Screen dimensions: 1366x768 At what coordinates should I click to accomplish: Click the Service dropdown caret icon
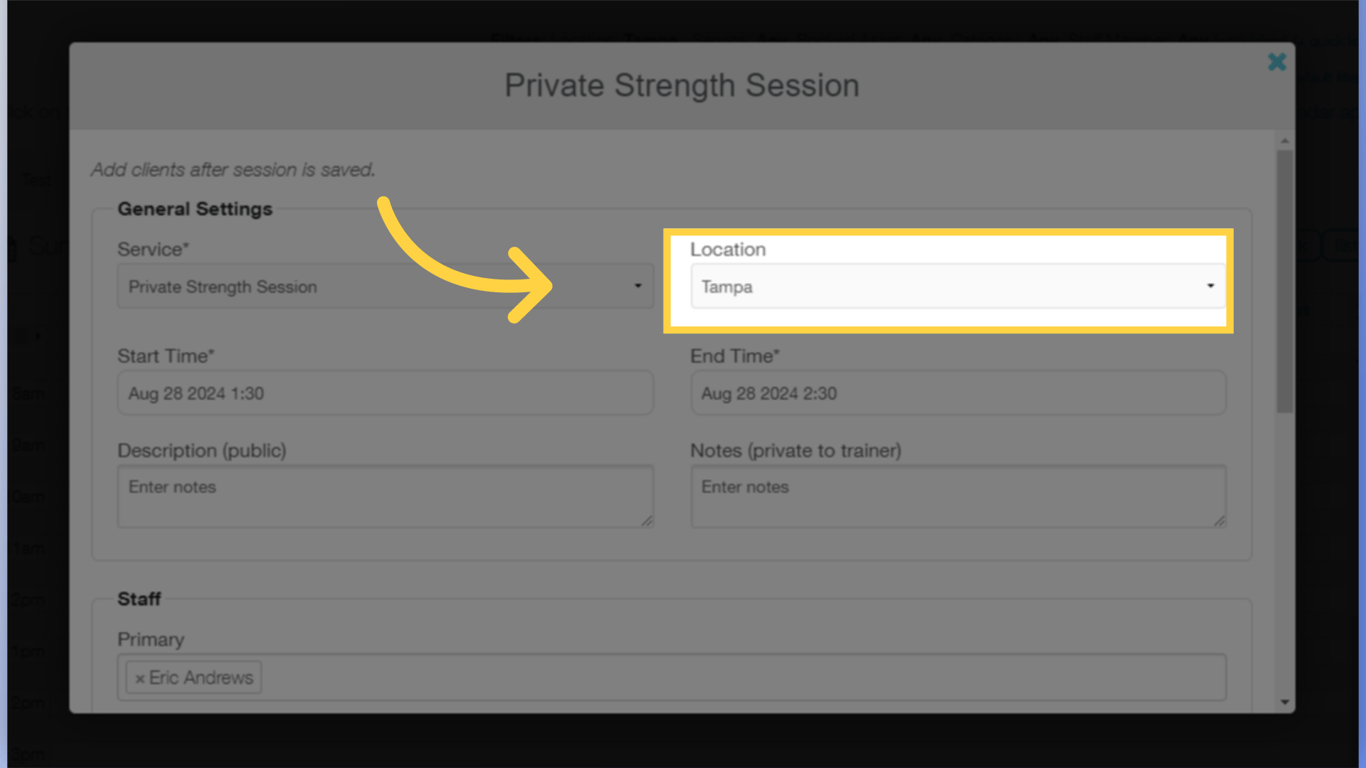pos(639,287)
